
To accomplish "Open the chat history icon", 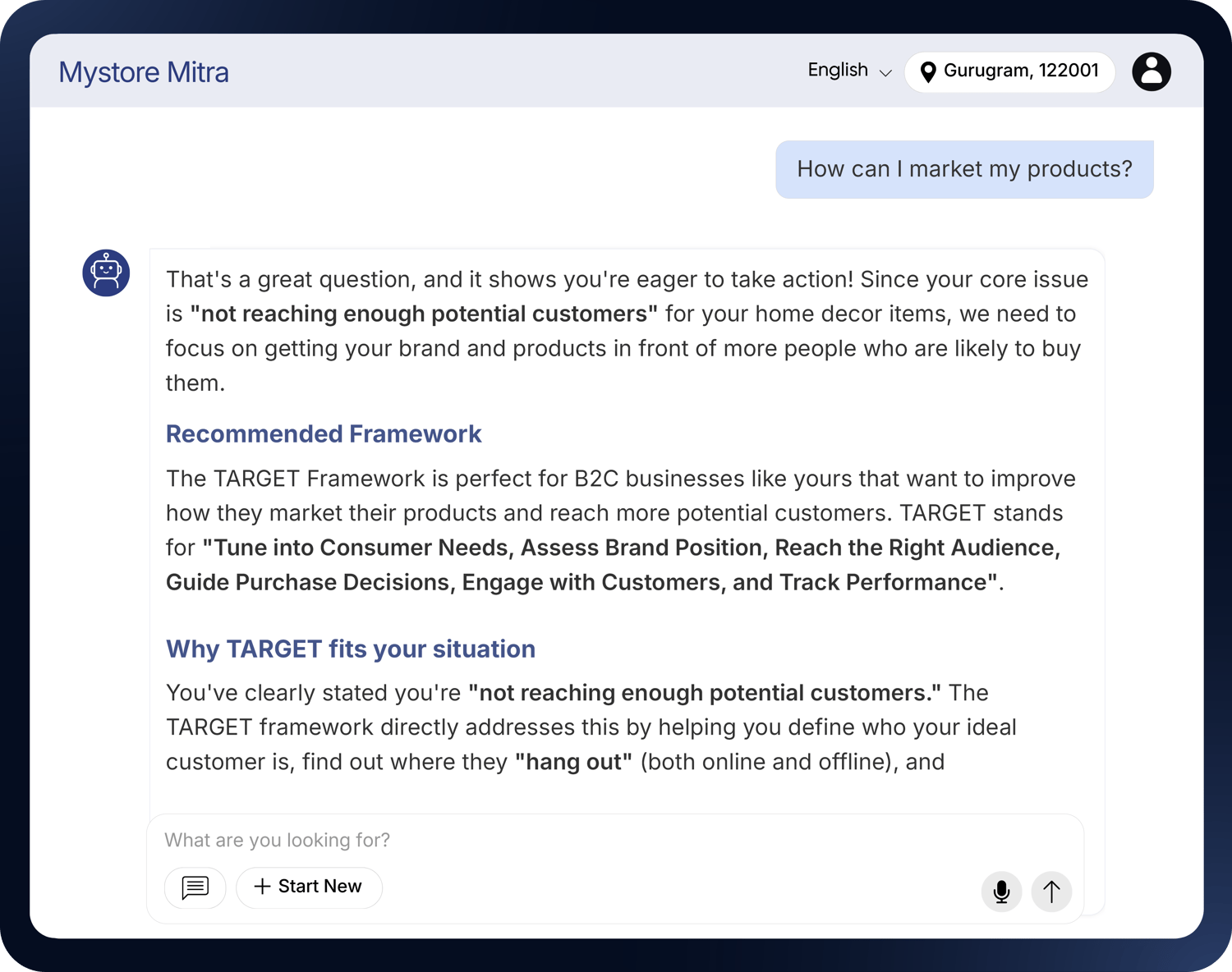I will tap(195, 887).
